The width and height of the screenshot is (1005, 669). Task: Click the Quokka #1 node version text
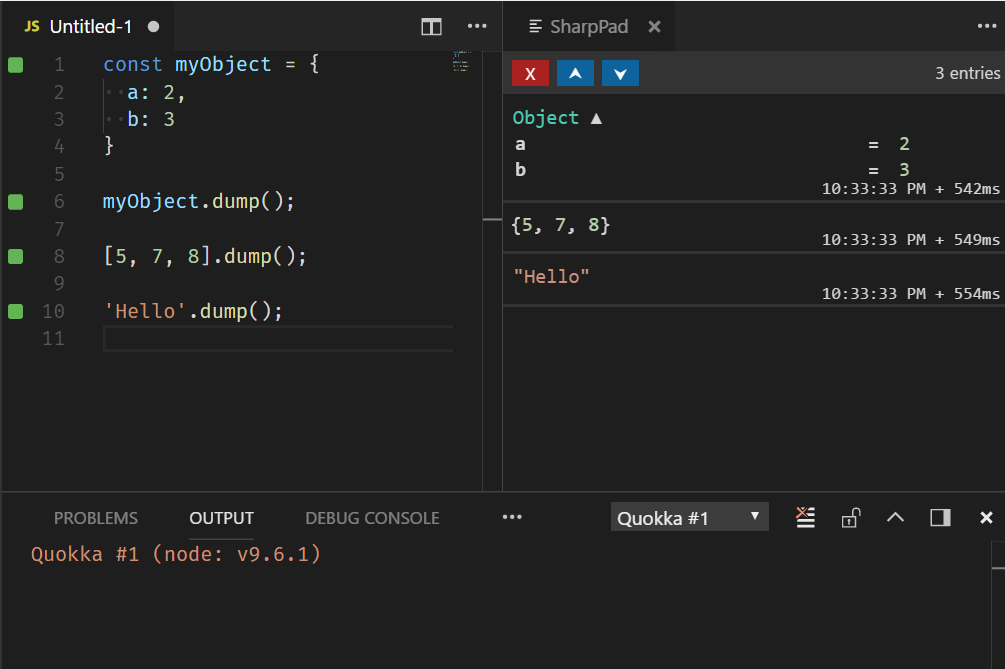(176, 553)
